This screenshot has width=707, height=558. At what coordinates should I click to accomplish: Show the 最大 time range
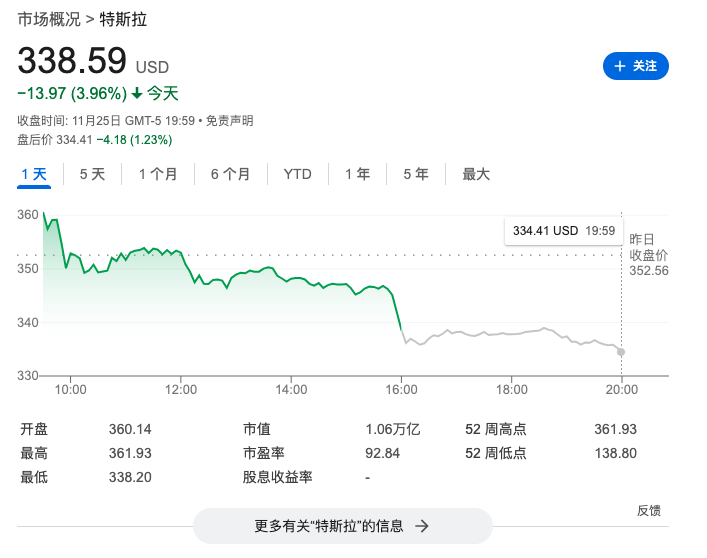coord(476,174)
